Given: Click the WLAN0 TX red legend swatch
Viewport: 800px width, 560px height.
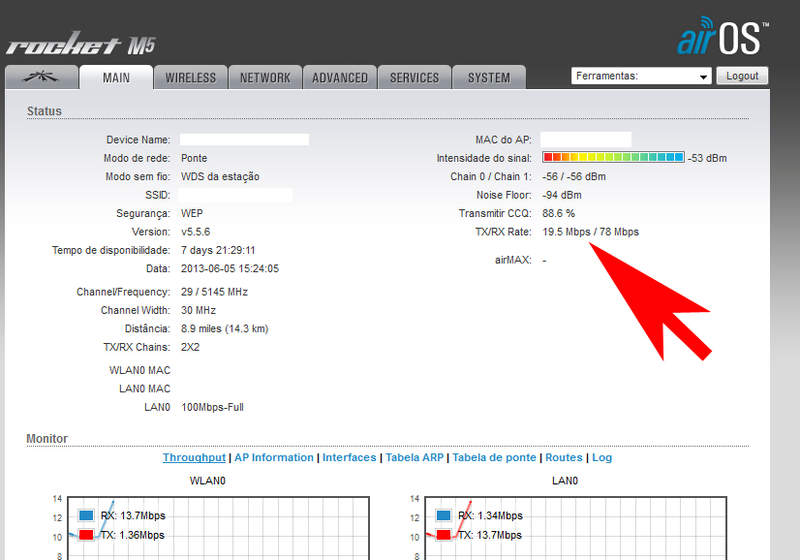Looking at the screenshot, I should coord(86,534).
